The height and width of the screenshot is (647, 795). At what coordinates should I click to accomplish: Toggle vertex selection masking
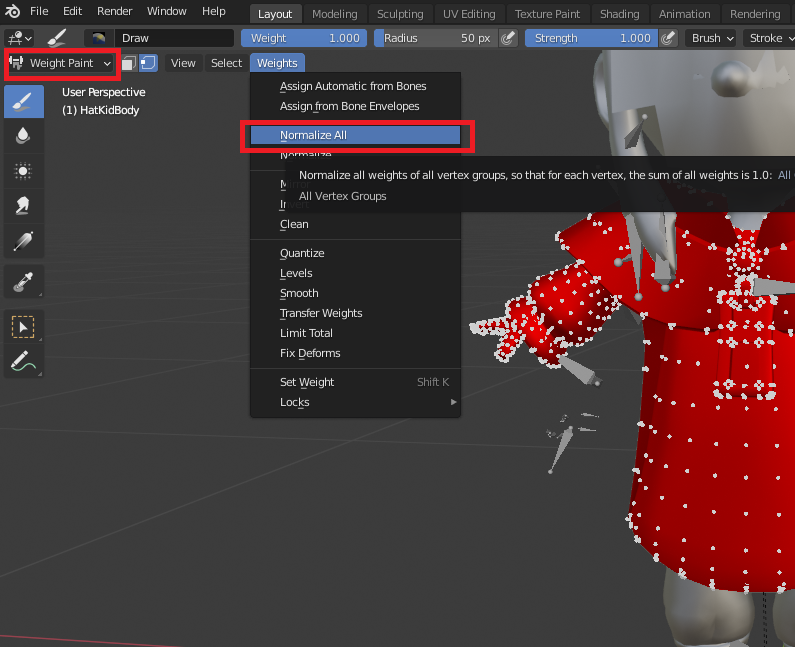[x=148, y=63]
